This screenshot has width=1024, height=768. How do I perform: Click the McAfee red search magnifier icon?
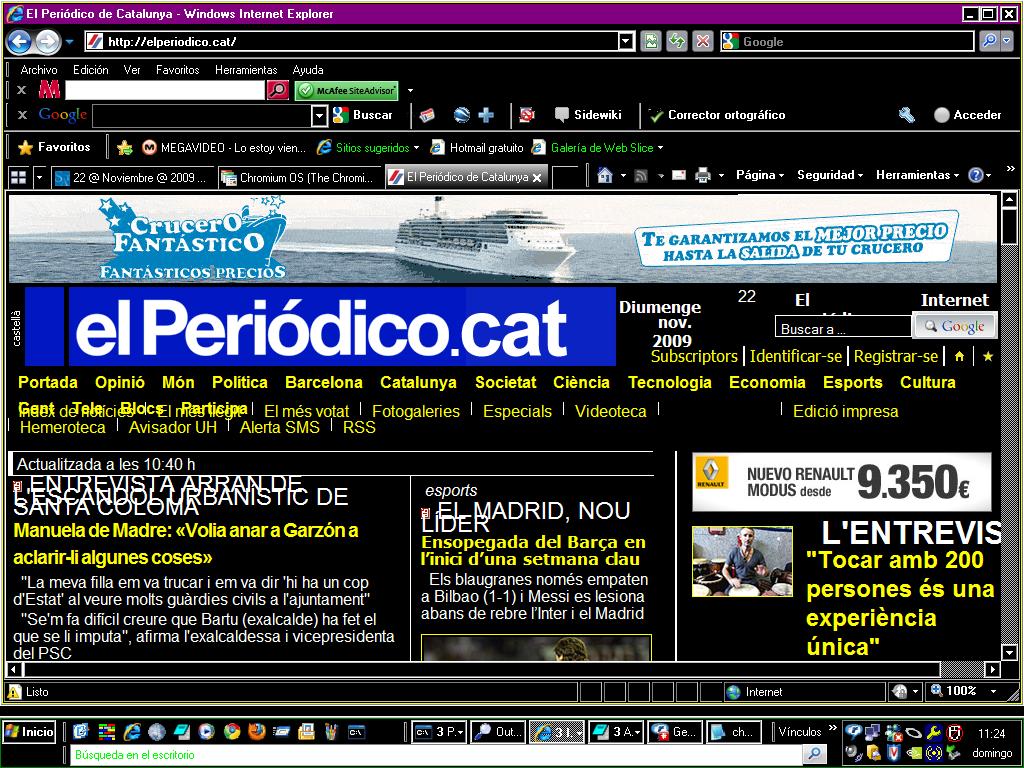277,90
